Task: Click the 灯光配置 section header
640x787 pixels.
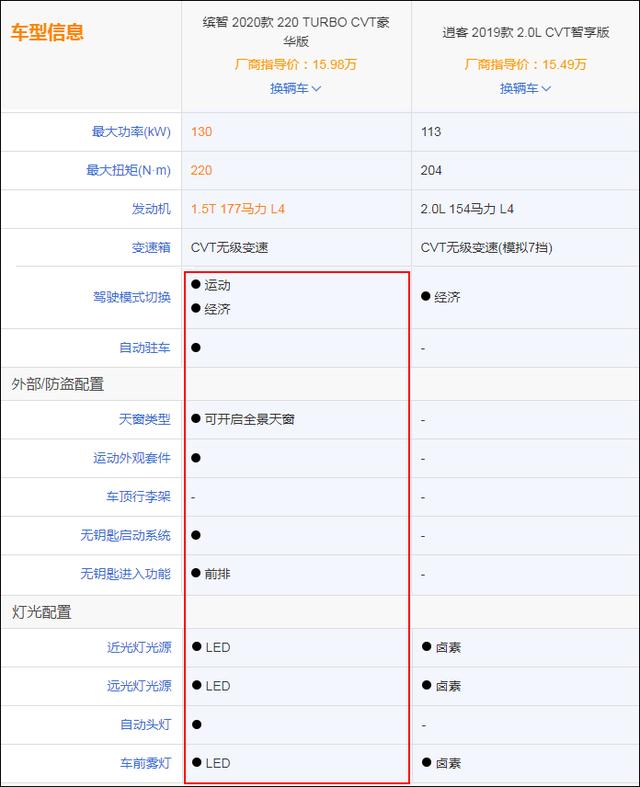Action: pyautogui.click(x=42, y=612)
